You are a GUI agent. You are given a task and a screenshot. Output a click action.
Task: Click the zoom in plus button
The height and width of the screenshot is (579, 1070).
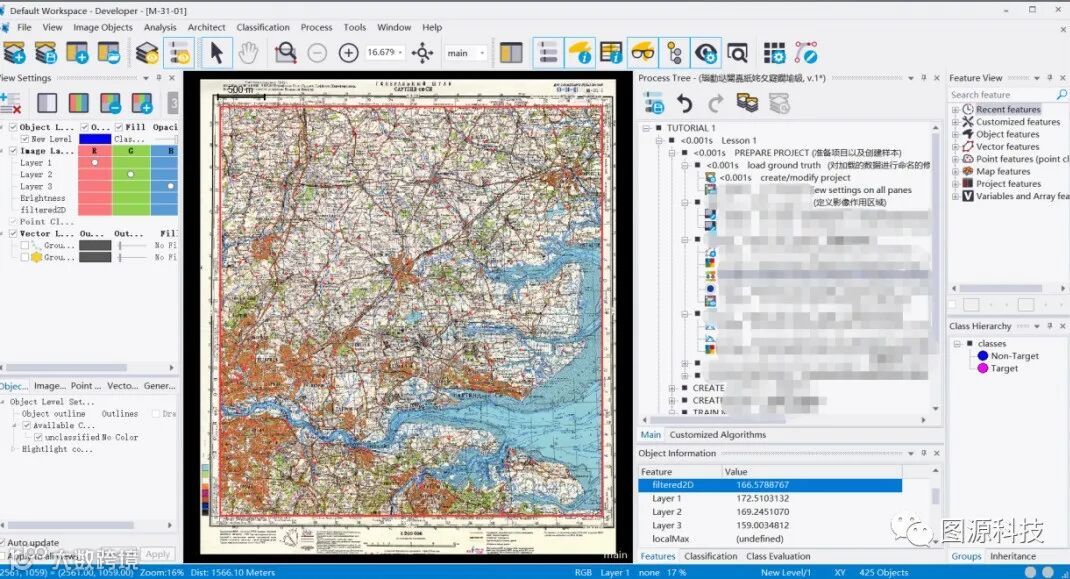tap(349, 53)
